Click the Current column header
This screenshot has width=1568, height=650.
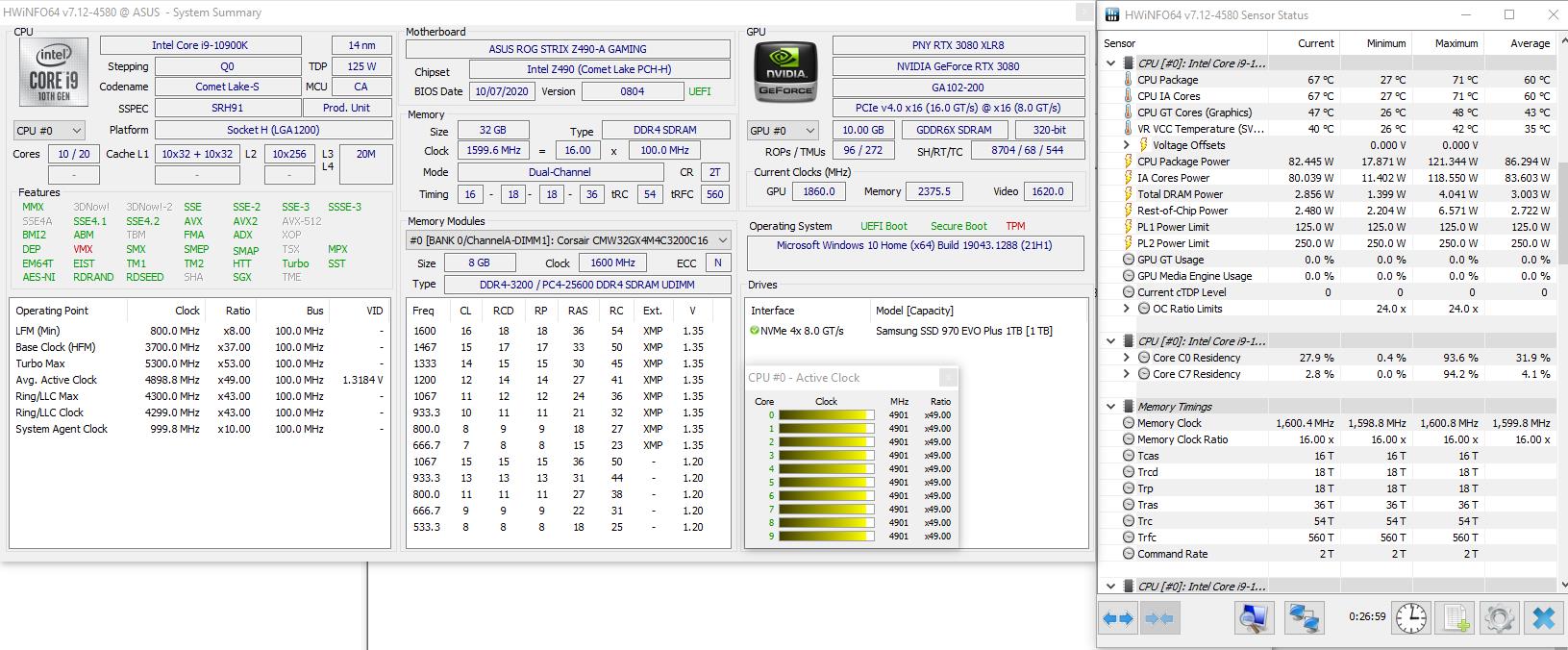coord(1304,43)
